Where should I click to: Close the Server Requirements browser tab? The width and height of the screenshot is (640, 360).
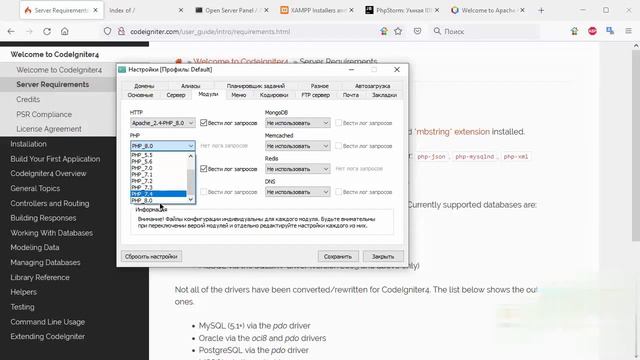96,11
